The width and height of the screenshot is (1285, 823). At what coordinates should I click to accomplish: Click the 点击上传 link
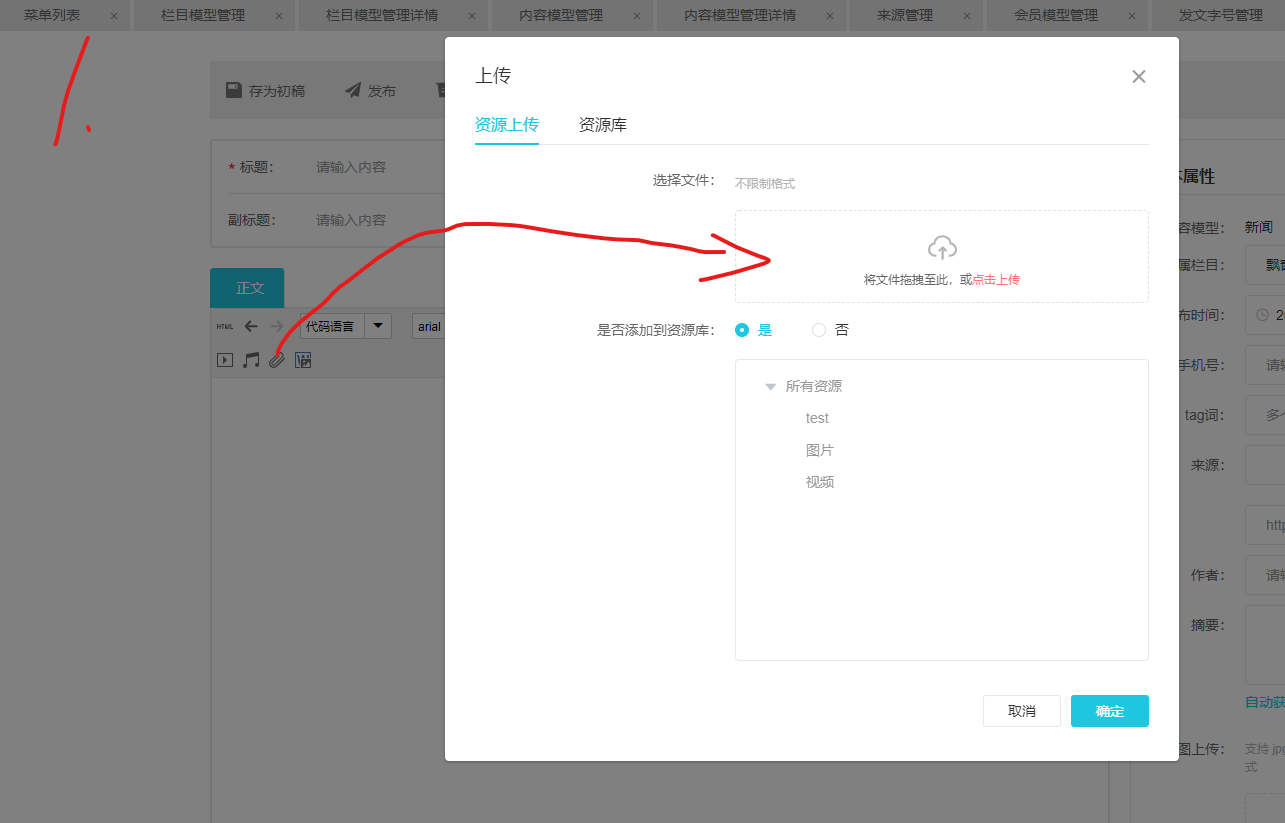click(x=996, y=280)
